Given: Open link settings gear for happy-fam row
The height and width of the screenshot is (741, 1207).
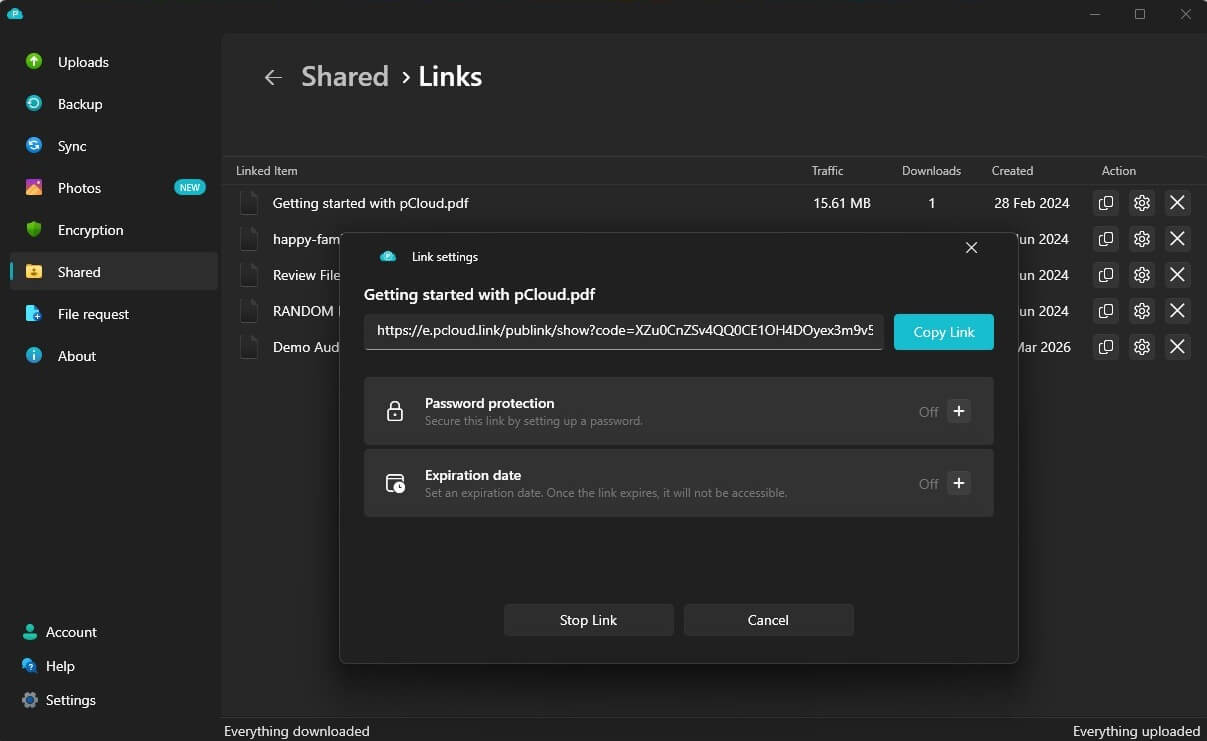Looking at the screenshot, I should tap(1141, 239).
